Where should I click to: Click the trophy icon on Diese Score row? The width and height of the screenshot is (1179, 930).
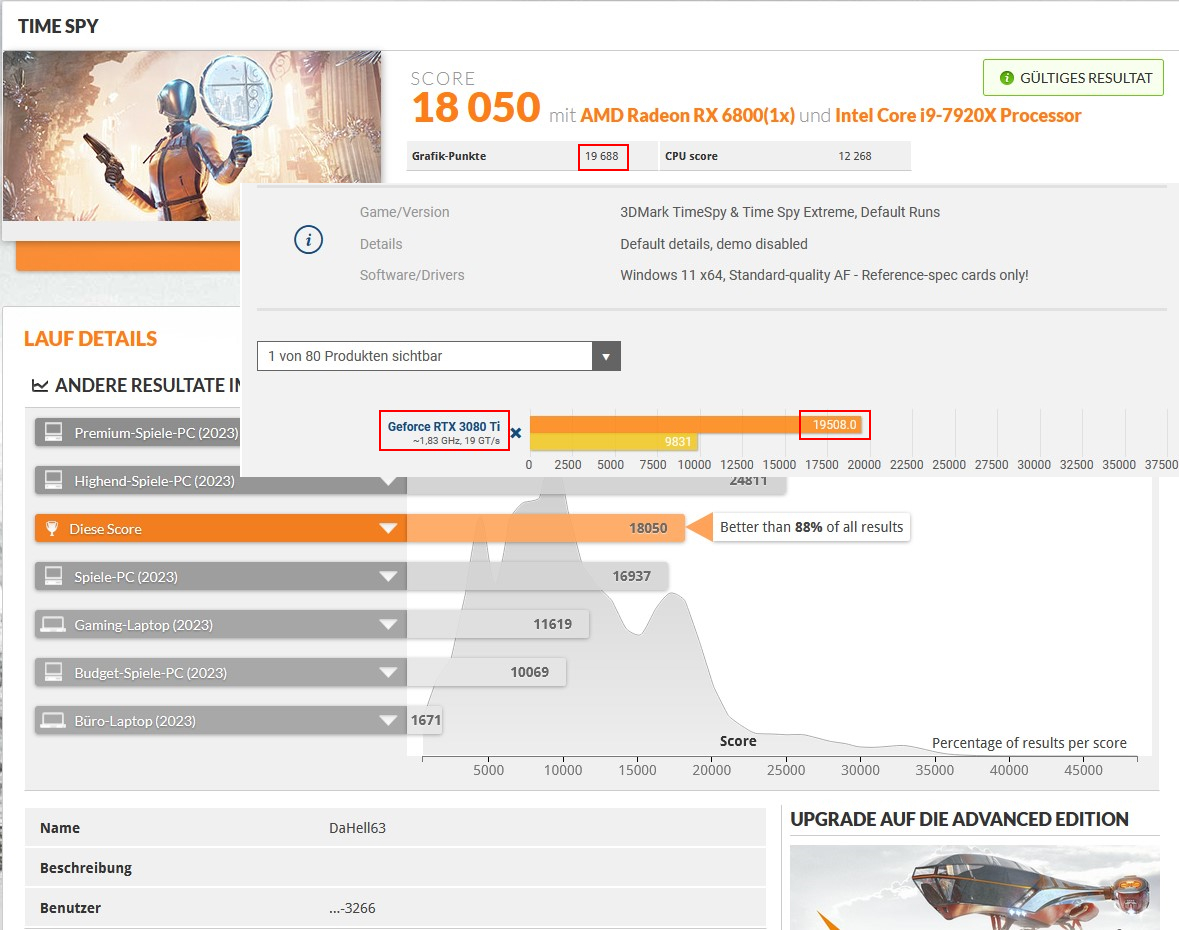pyautogui.click(x=52, y=529)
